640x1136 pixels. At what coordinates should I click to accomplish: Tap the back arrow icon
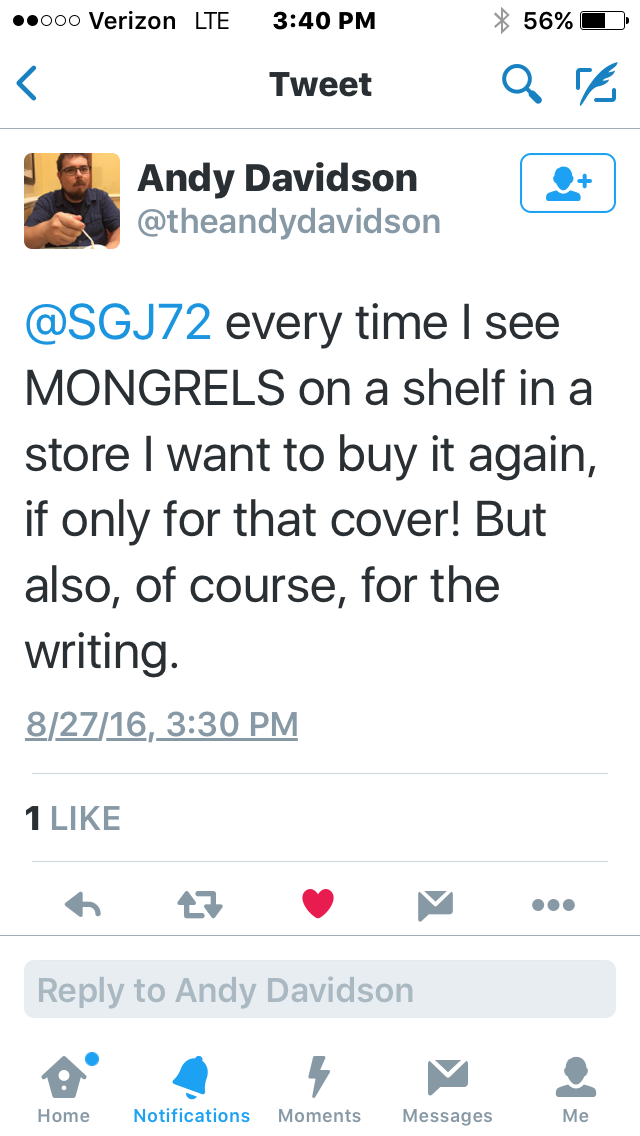[28, 84]
